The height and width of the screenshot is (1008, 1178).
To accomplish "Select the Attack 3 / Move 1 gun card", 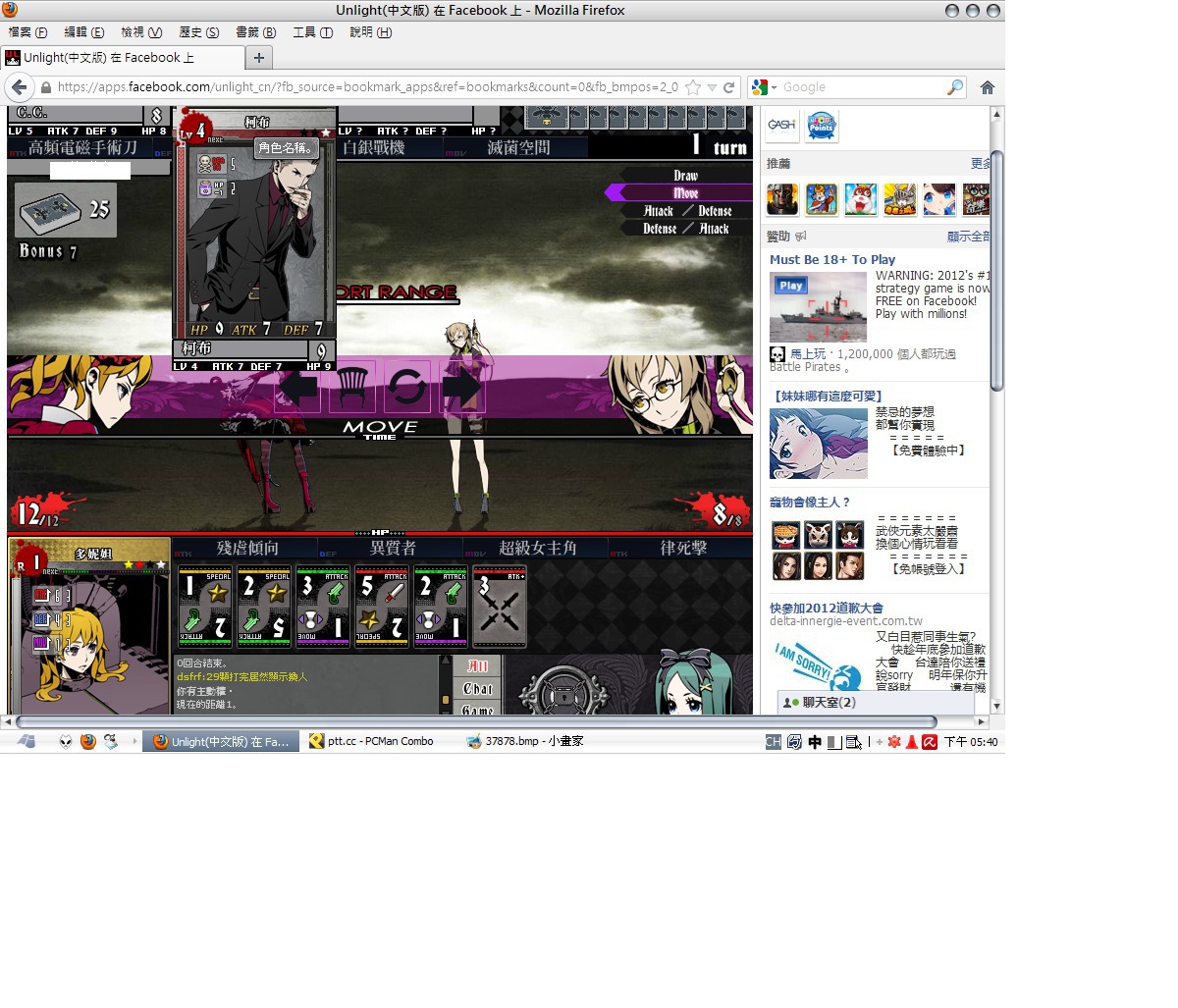I will pyautogui.click(x=323, y=607).
